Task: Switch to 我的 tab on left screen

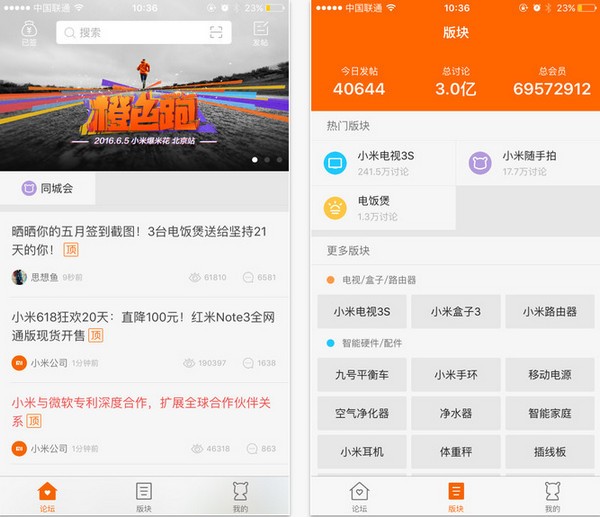Action: tap(240, 497)
